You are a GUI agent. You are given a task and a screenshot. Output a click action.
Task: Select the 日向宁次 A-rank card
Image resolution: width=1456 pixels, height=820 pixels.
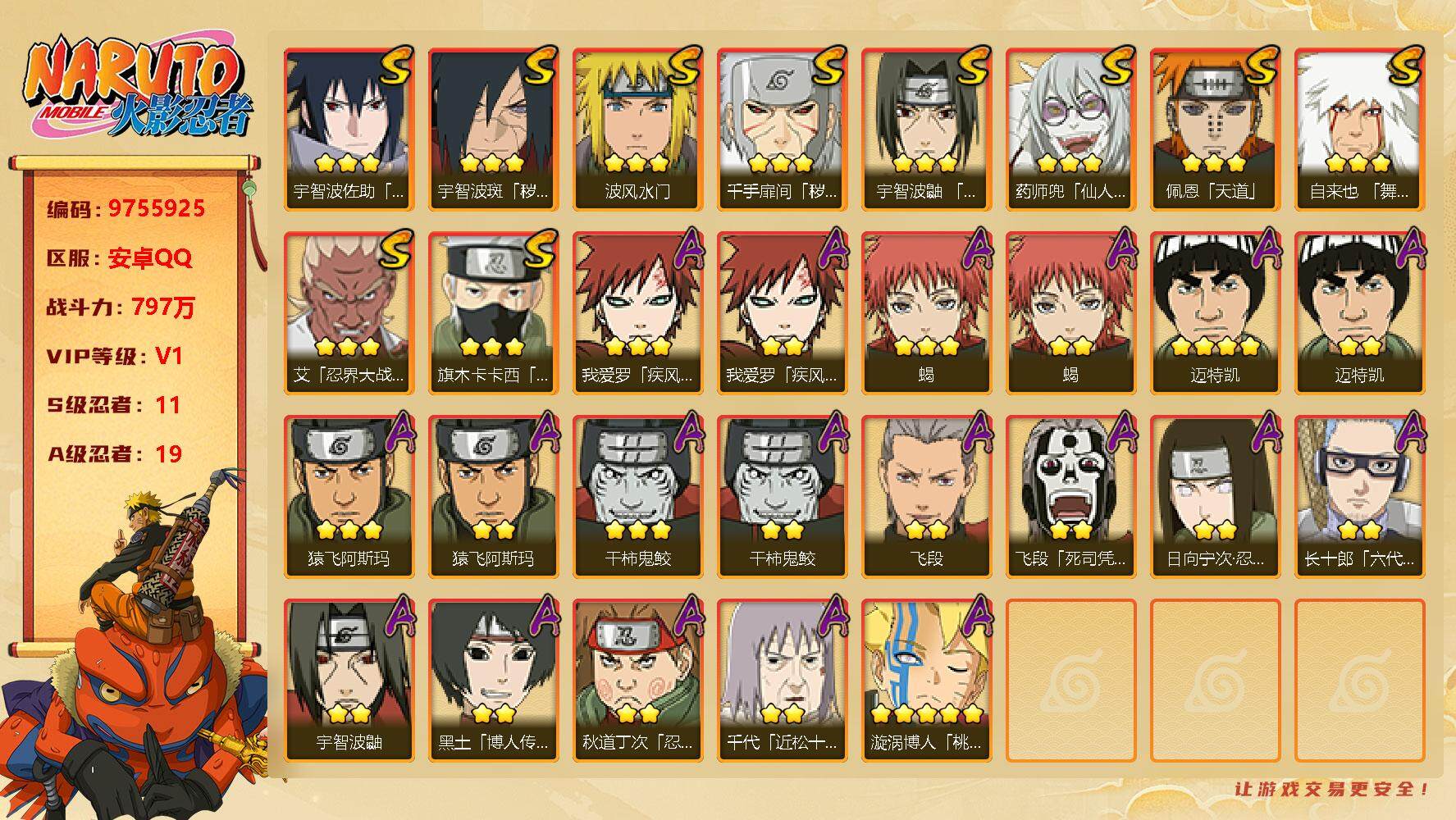click(1215, 496)
